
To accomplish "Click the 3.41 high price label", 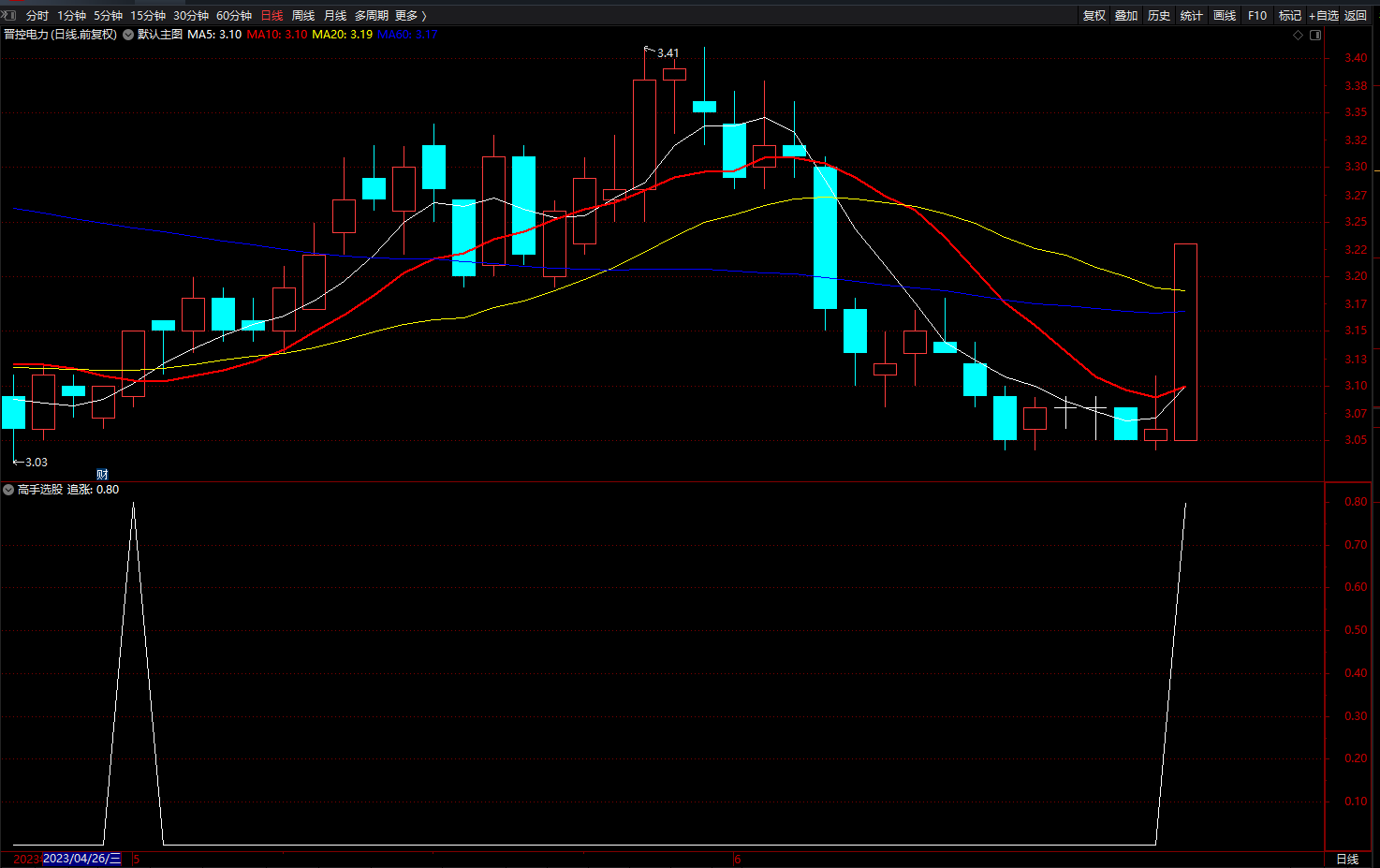I will point(668,53).
